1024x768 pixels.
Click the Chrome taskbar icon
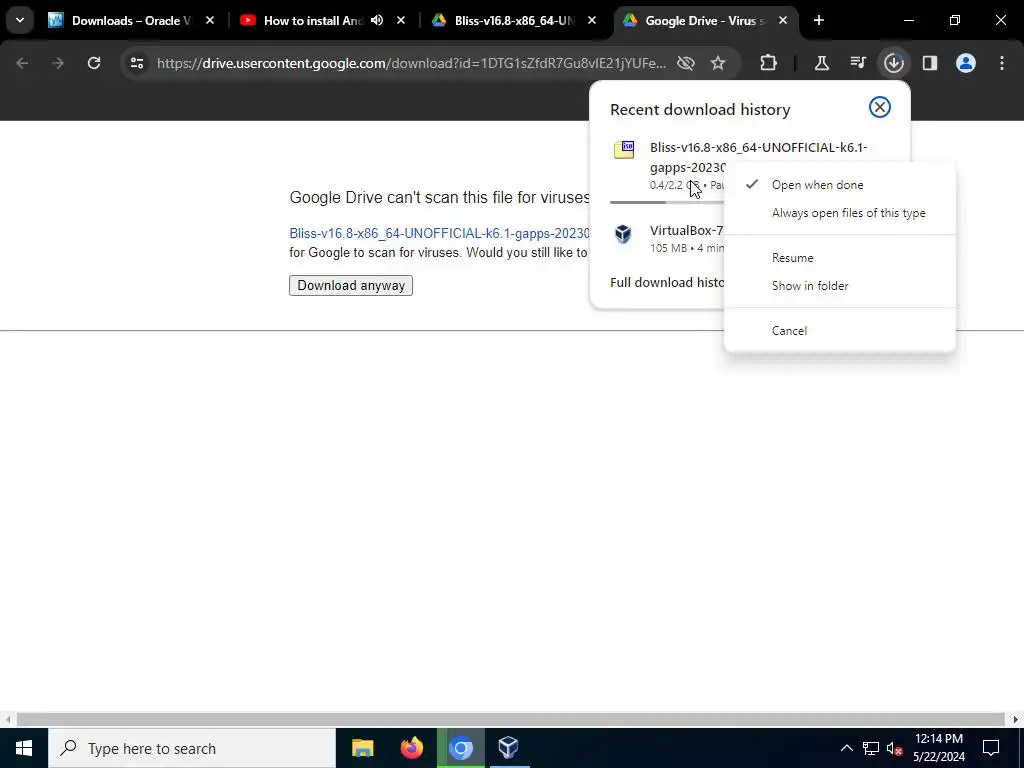460,748
